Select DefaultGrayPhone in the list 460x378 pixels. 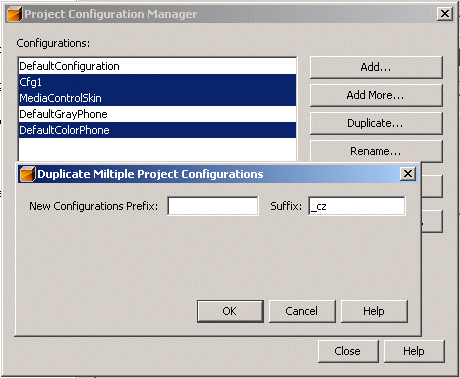tap(157, 114)
